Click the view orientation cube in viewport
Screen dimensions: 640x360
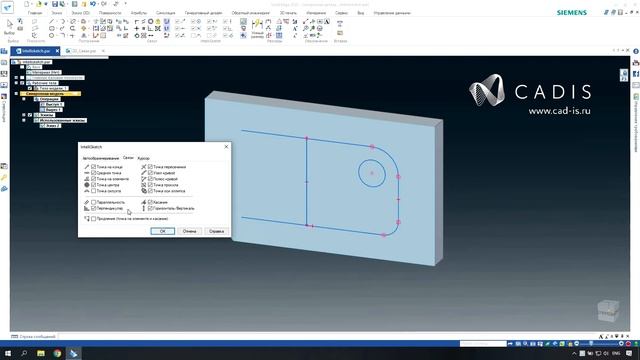pos(608,311)
